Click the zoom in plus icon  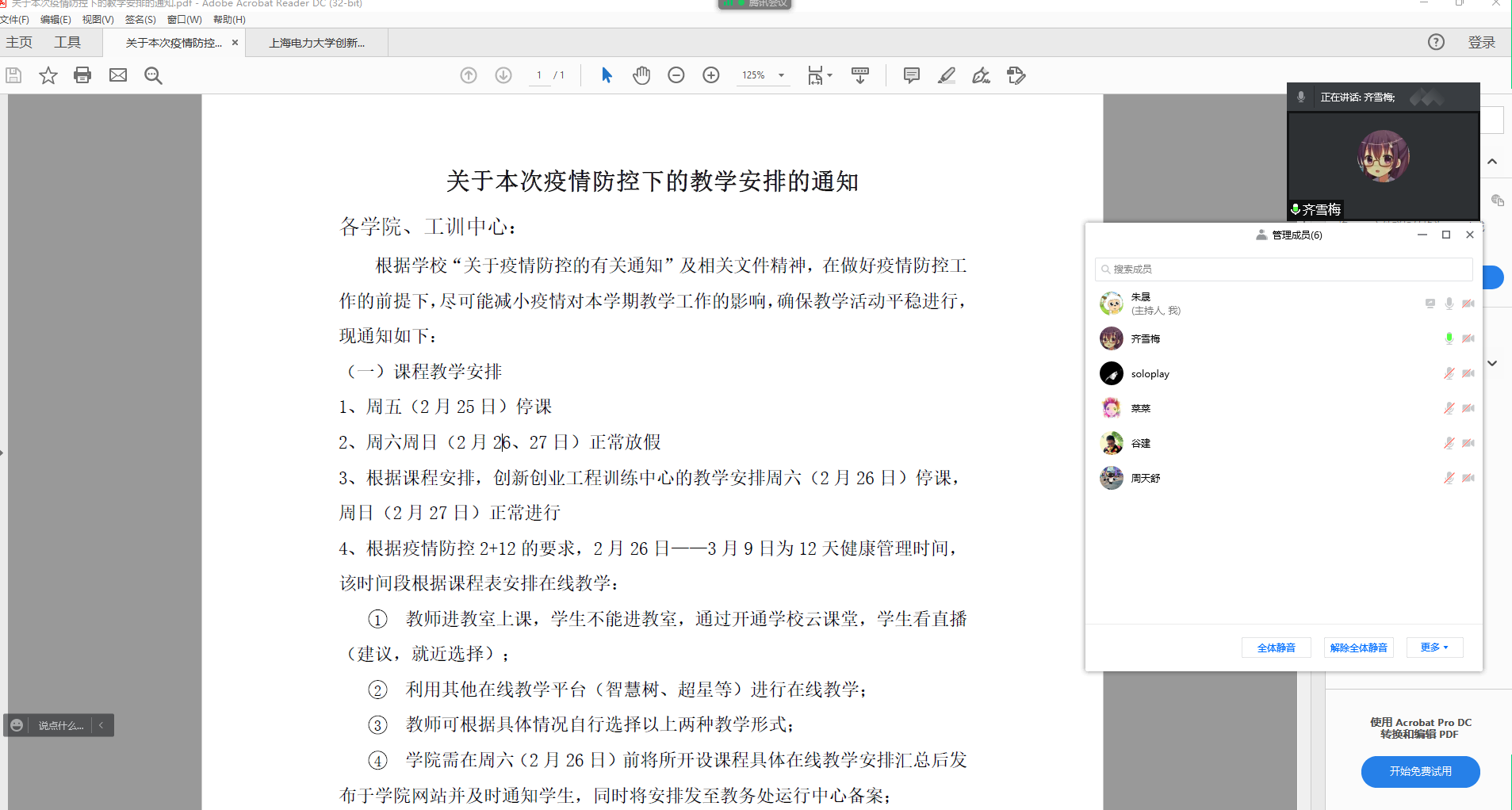[711, 75]
